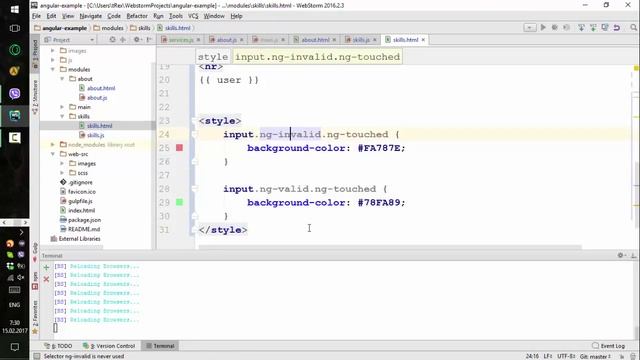The height and width of the screenshot is (360, 640).
Task: Click the red #FA787E gutter color swatch
Action: point(179,147)
